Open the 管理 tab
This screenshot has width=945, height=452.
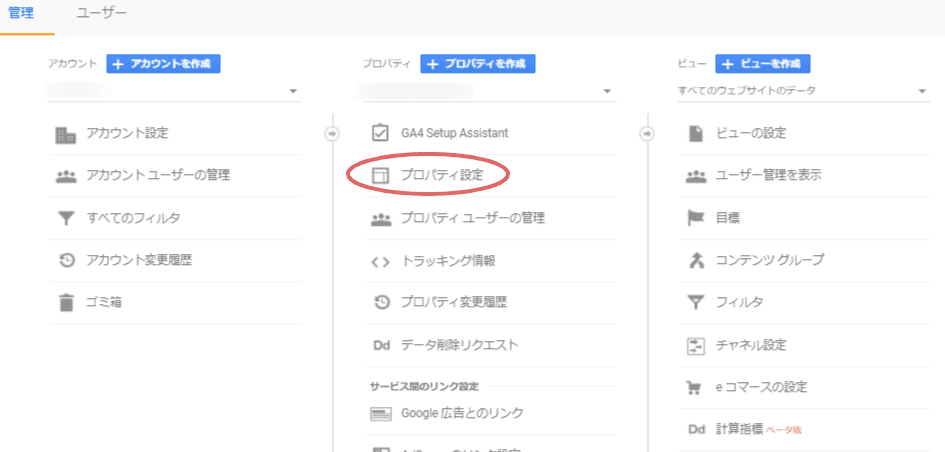pyautogui.click(x=21, y=13)
